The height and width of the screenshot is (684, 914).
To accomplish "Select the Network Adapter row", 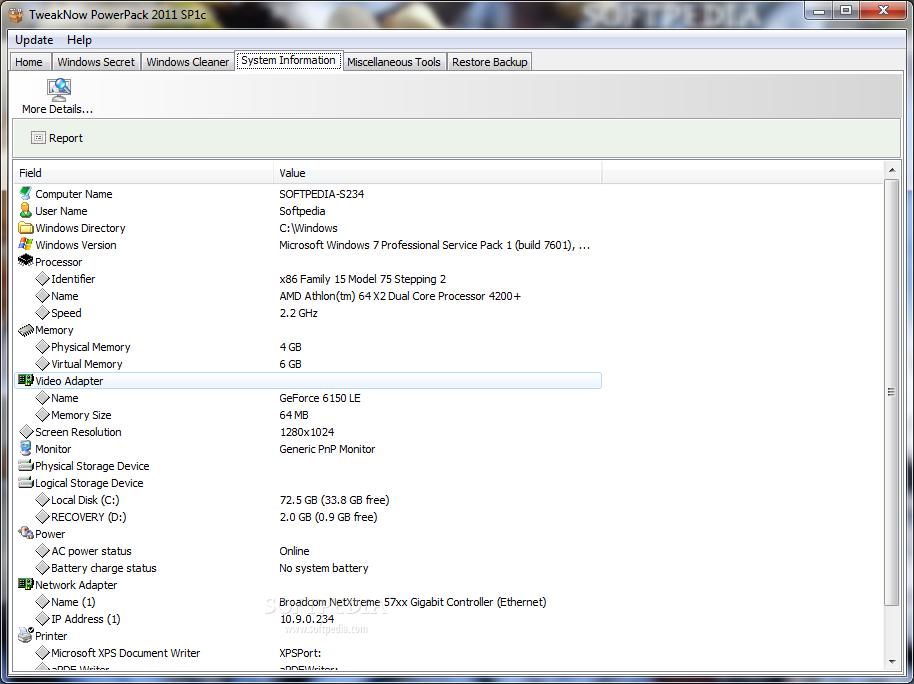I will tap(308, 585).
